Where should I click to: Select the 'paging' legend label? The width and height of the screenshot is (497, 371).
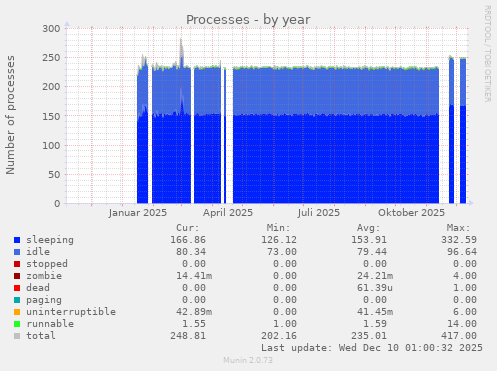(44, 300)
